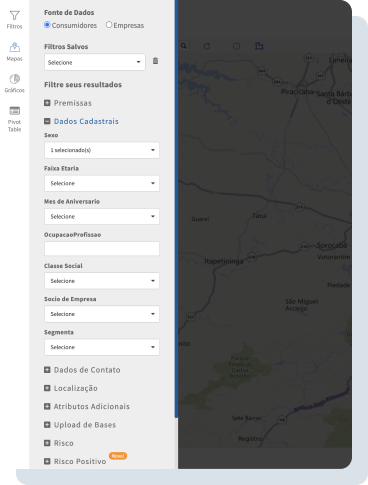The height and width of the screenshot is (485, 368).
Task: Click the OcupacaoProfissao input field
Action: (102, 249)
